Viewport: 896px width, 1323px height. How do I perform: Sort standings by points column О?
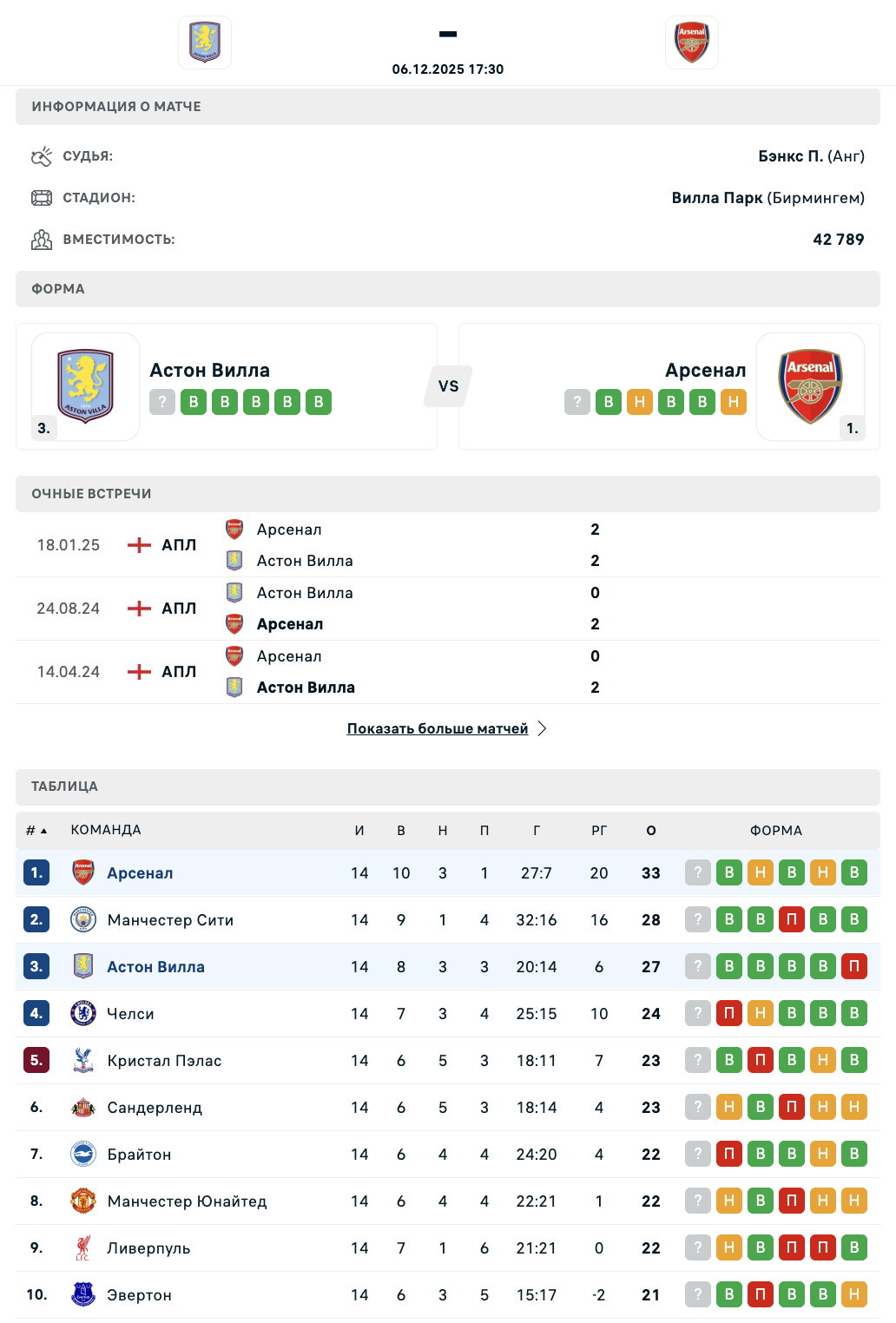click(x=651, y=831)
